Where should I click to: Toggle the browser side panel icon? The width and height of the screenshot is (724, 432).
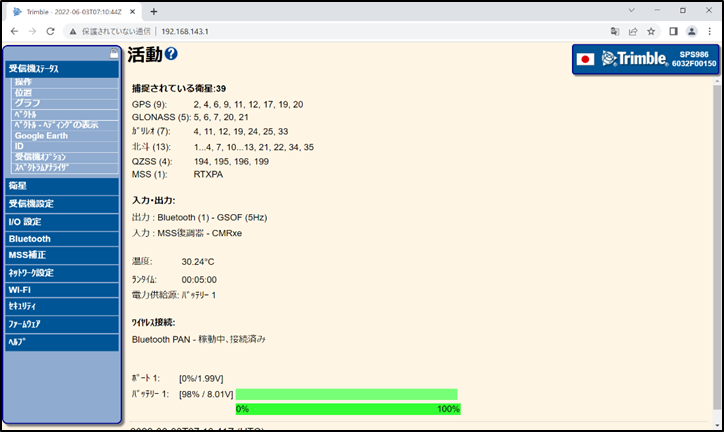(x=673, y=31)
